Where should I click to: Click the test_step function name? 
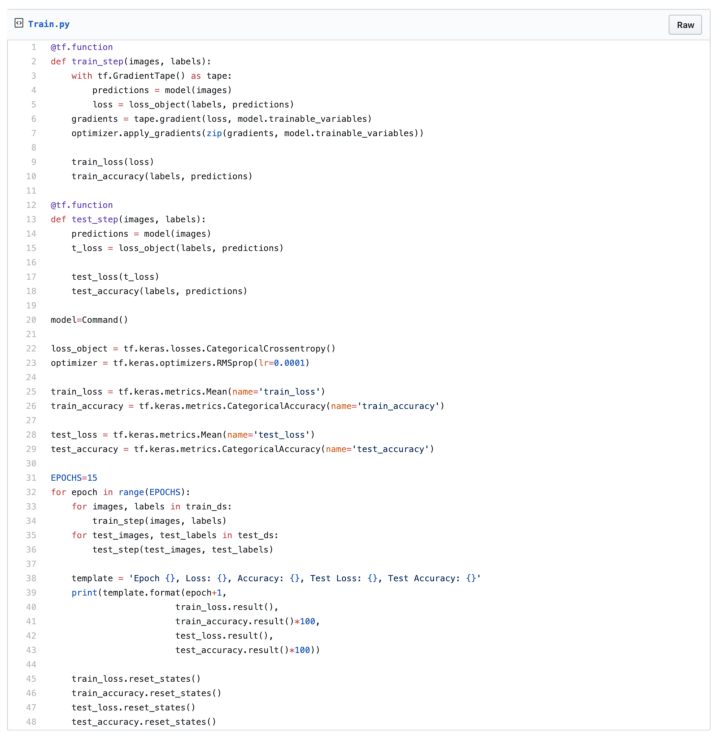click(x=95, y=220)
